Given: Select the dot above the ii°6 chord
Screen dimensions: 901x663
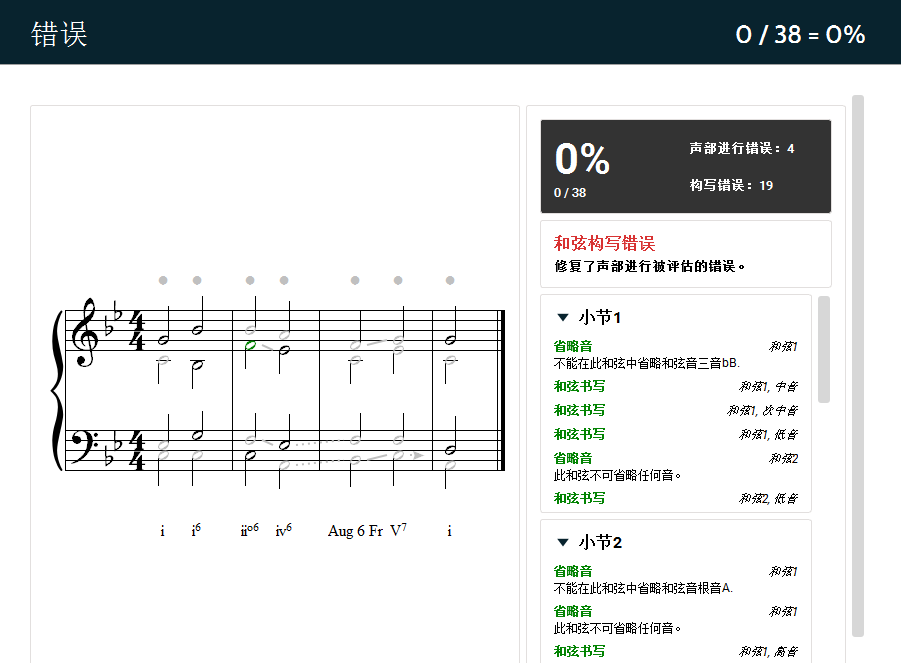Looking at the screenshot, I should 250,280.
